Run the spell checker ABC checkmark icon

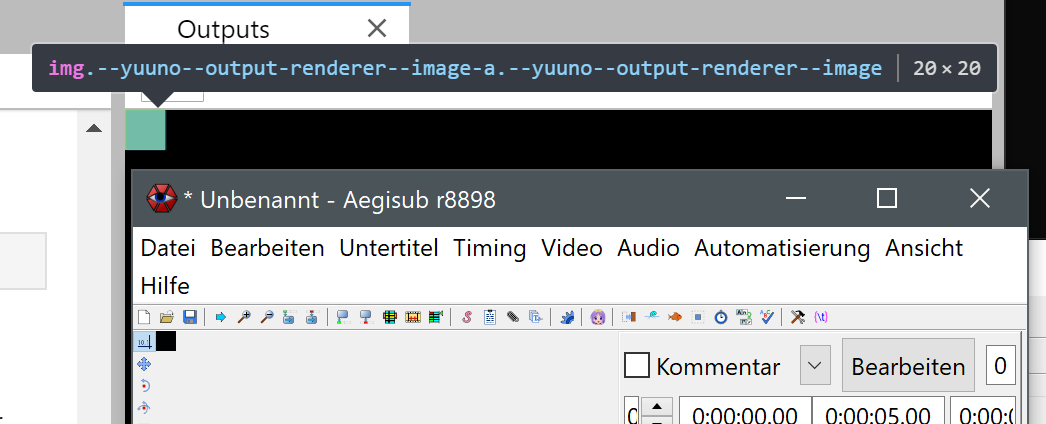coord(767,317)
